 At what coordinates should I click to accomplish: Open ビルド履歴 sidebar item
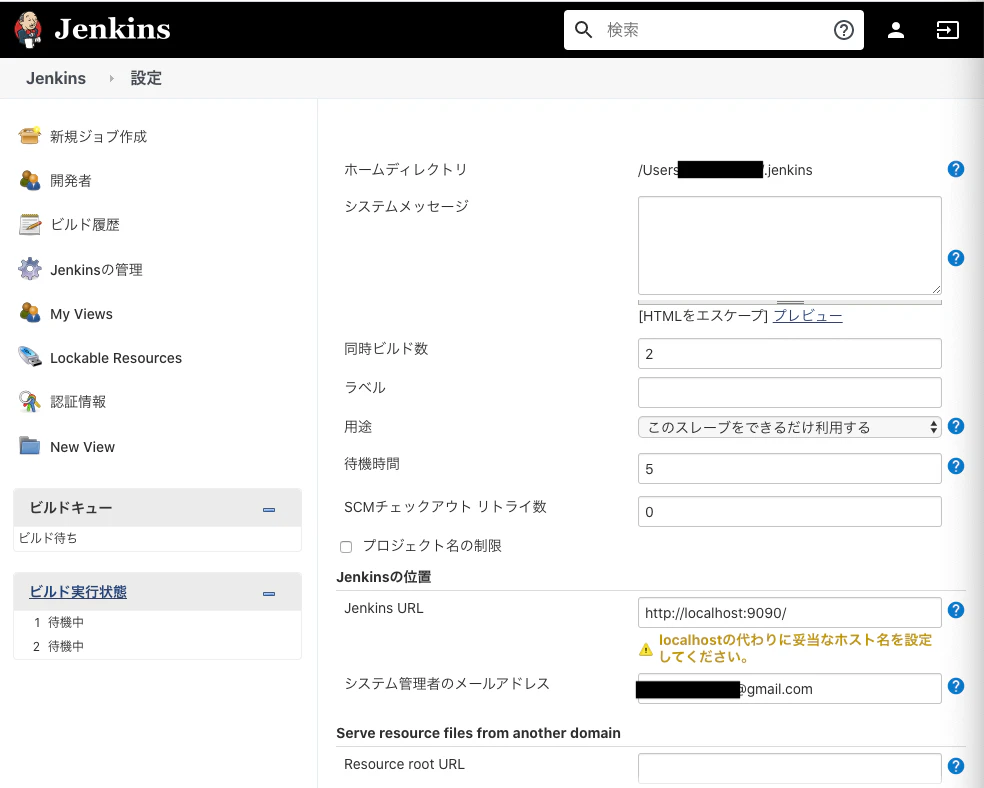[x=85, y=225]
